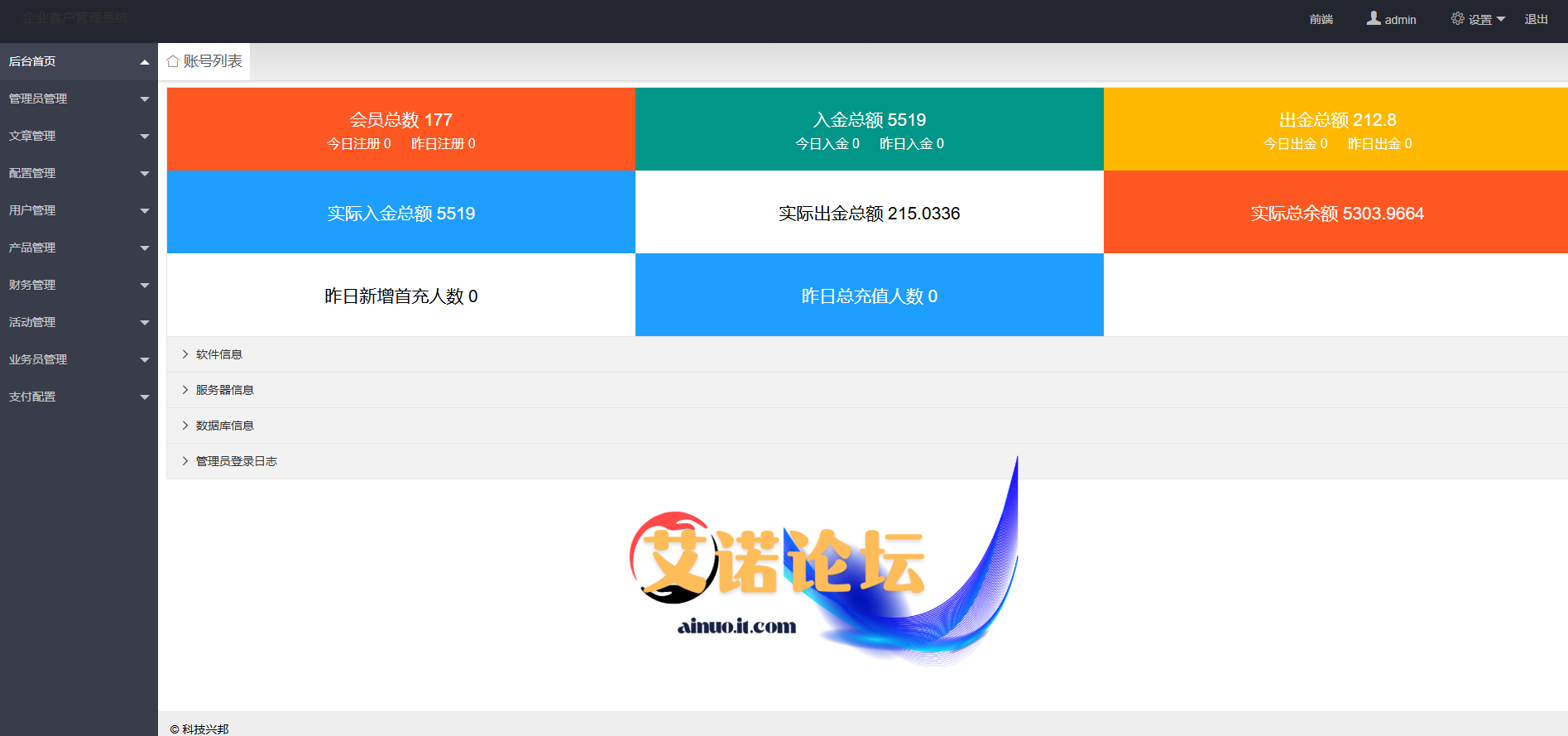
Task: Open the 设置 dropdown arrow
Action: (1501, 19)
